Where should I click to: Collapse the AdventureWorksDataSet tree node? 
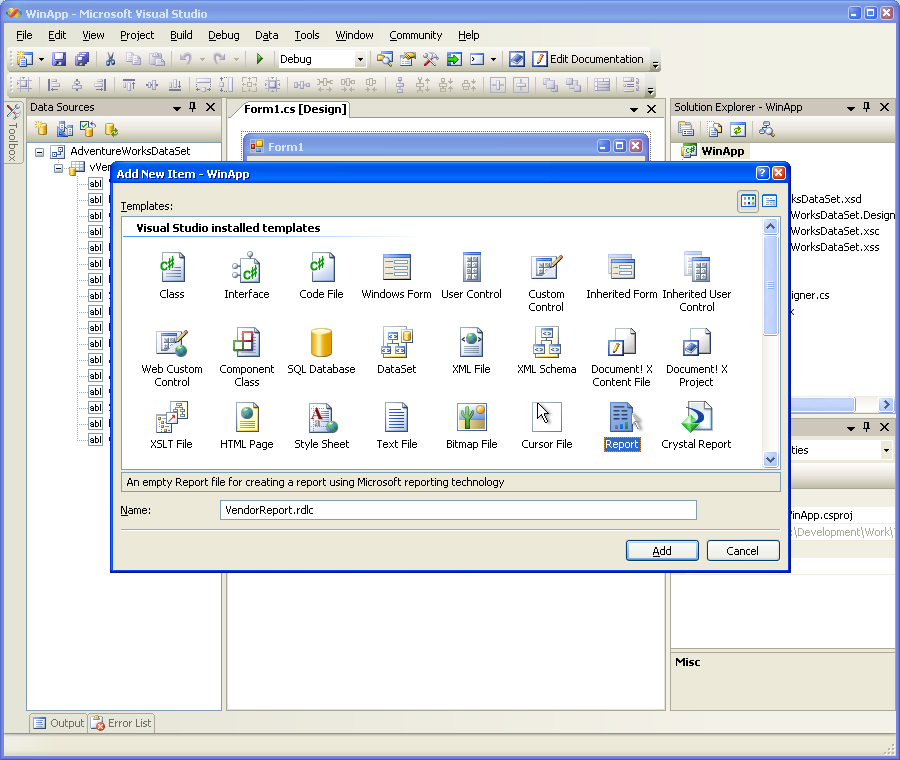(x=40, y=152)
